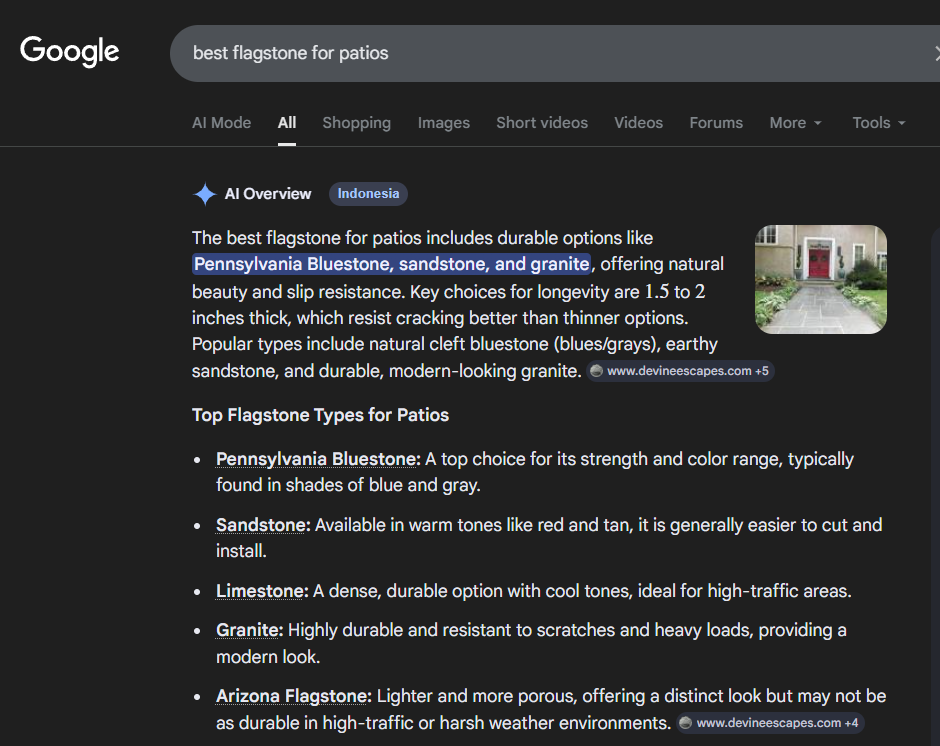The image size is (940, 746).
Task: Click the favicon in the devineescapes.com +5 chip
Action: (x=597, y=371)
